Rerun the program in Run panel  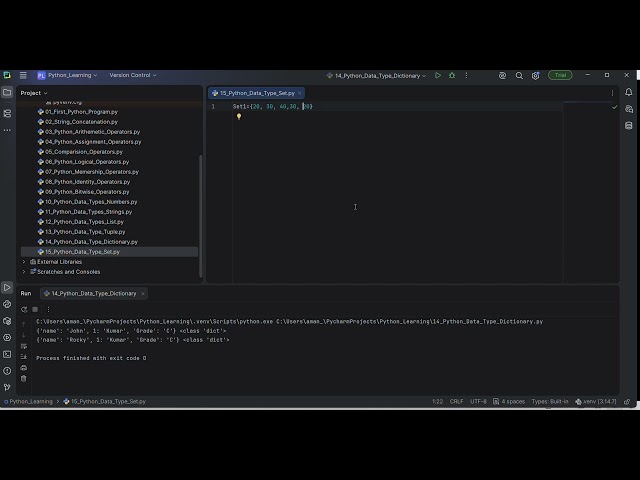pyautogui.click(x=24, y=309)
